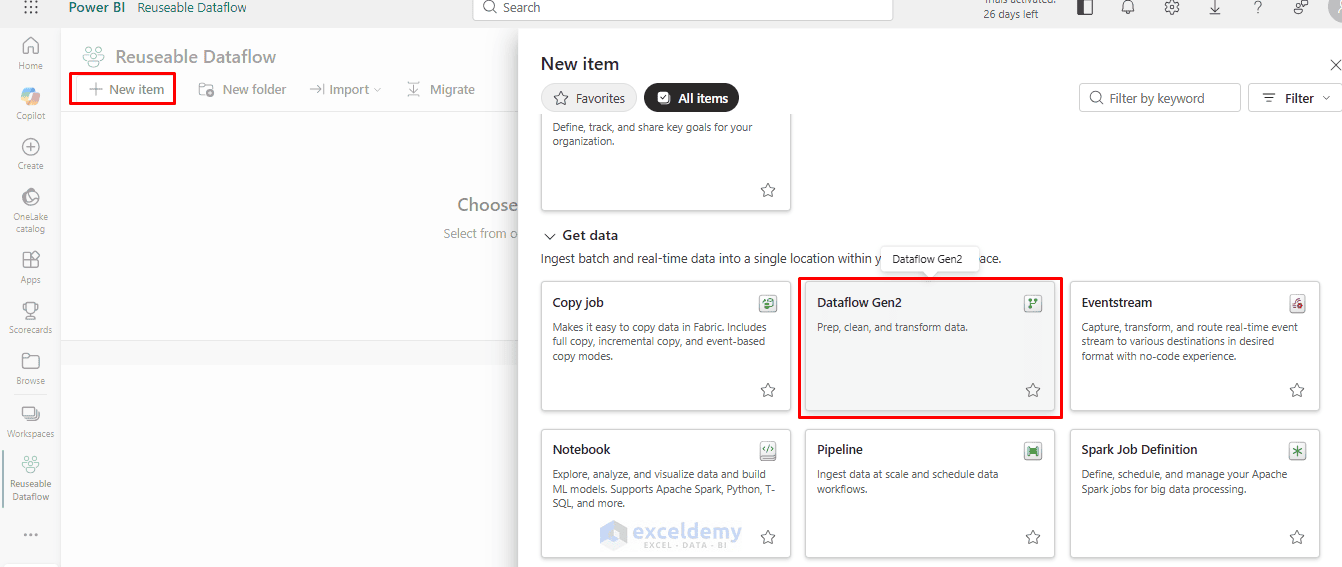The width and height of the screenshot is (1342, 567).
Task: Click the download icon in header
Action: [x=1215, y=7]
